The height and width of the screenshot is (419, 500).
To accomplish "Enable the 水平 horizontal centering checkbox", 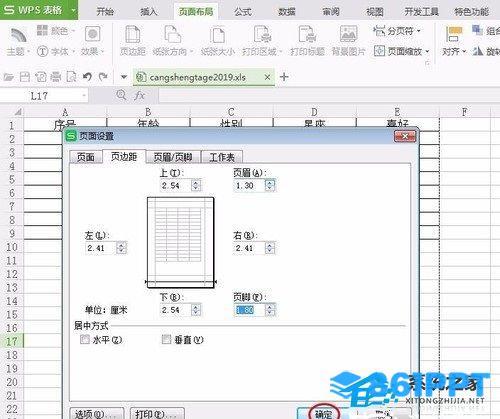I will 85,340.
